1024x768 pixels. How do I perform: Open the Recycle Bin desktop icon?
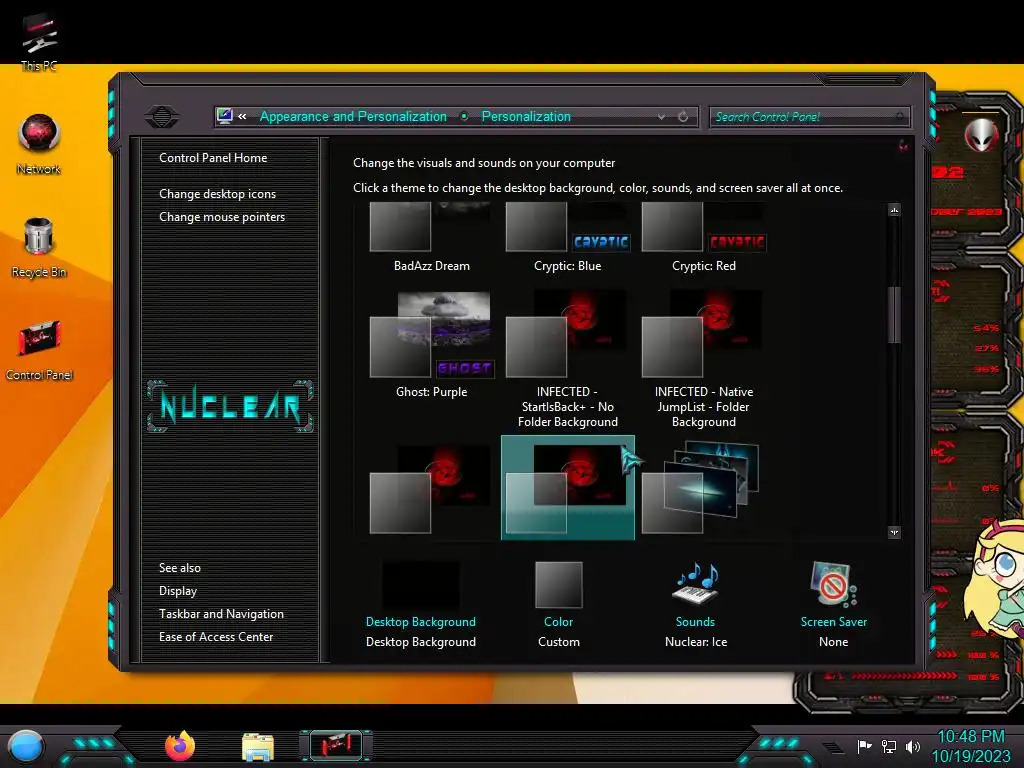click(39, 248)
